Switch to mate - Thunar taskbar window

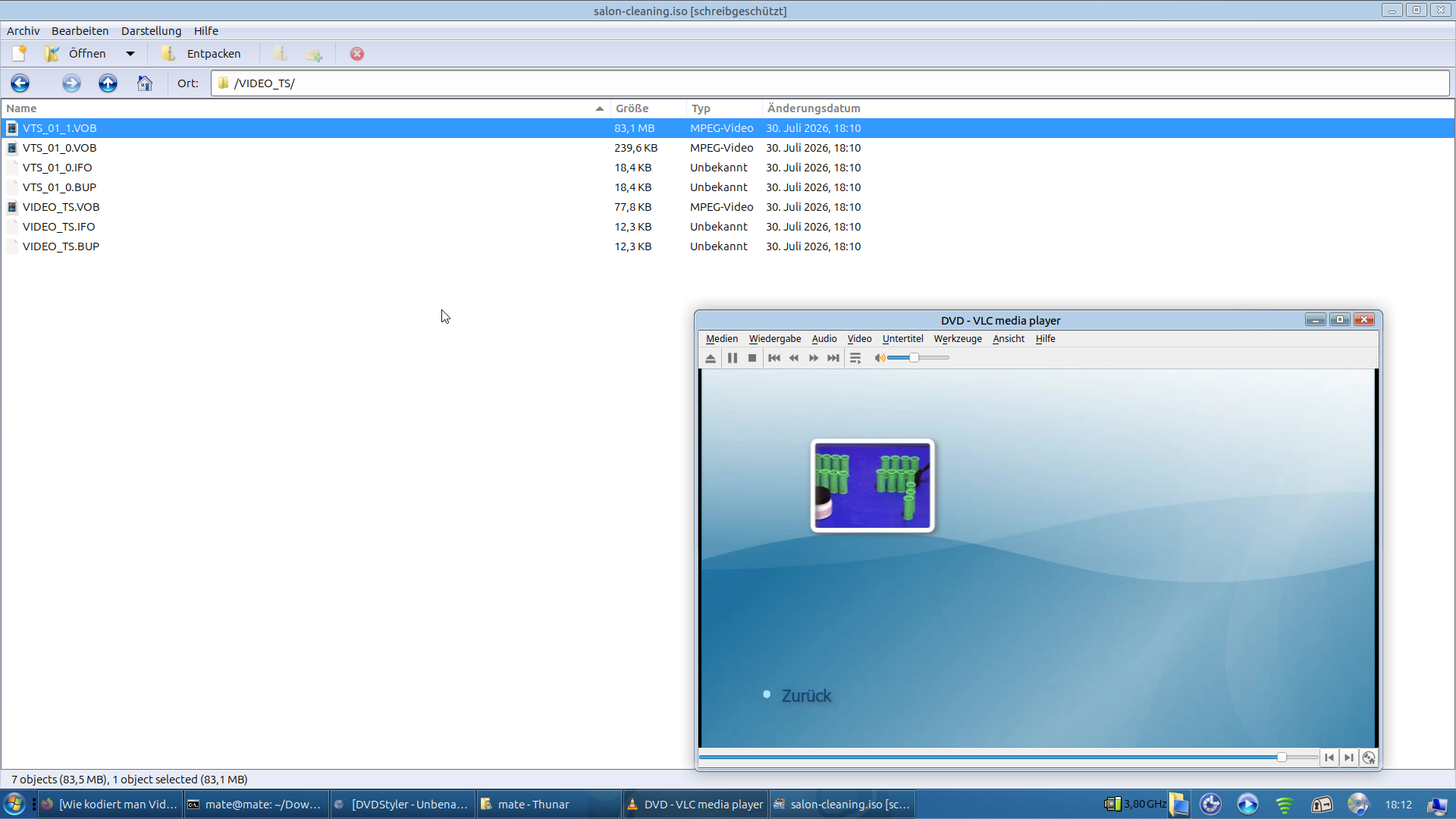549,805
